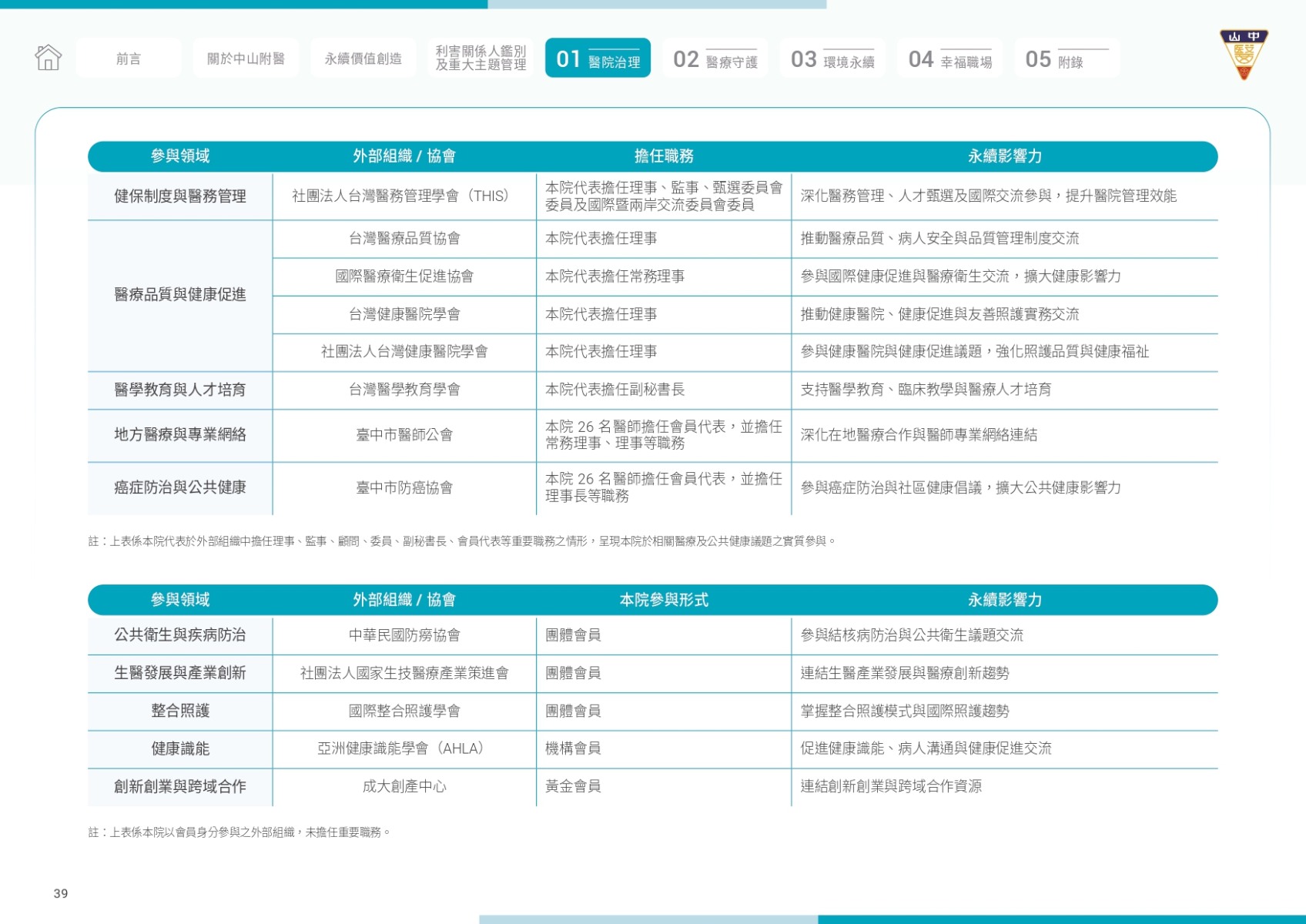The width and height of the screenshot is (1306, 924).
Task: Jump to 03 環境永續 tab
Action: (x=832, y=59)
